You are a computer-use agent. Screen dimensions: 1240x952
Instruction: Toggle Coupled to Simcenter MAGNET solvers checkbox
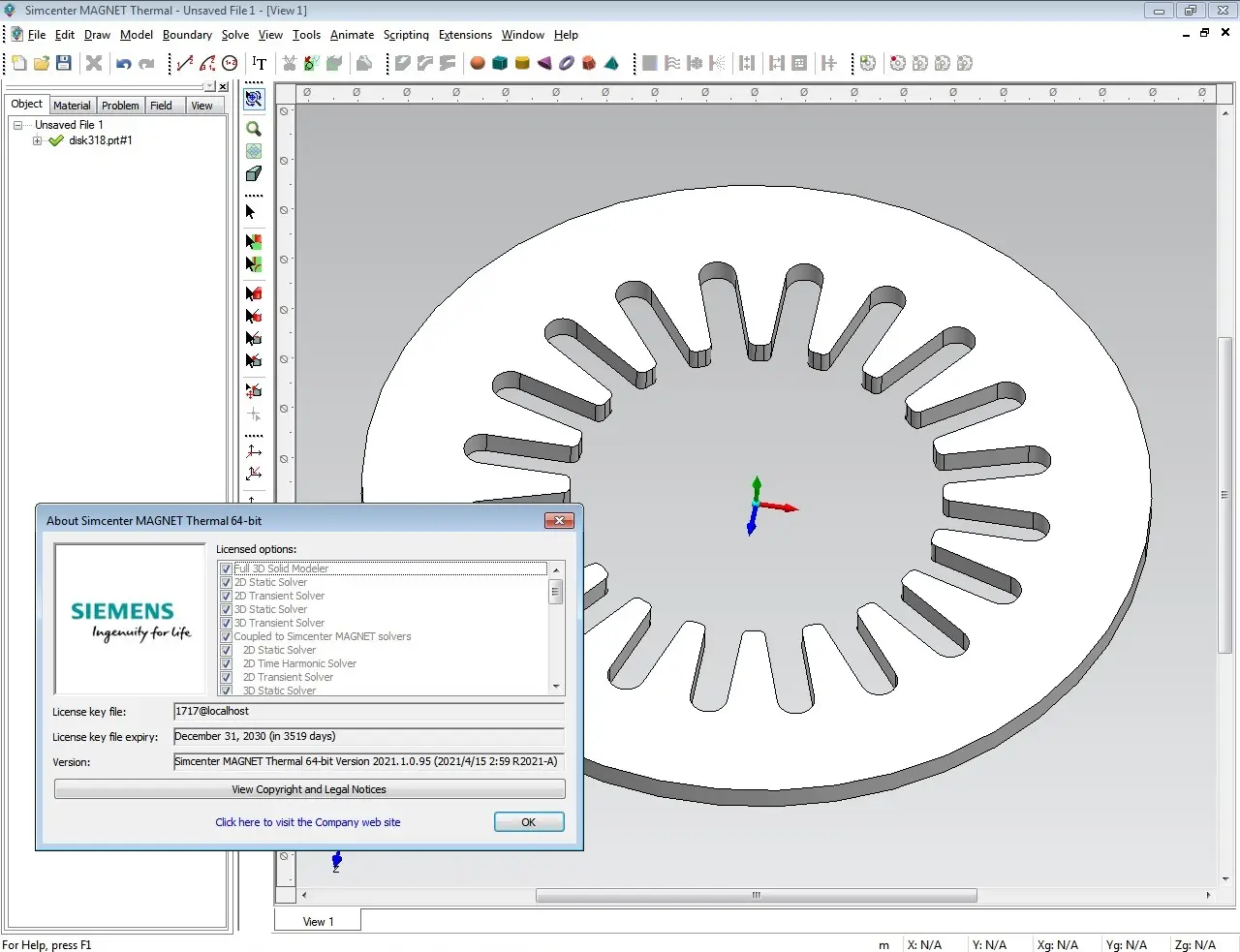226,636
